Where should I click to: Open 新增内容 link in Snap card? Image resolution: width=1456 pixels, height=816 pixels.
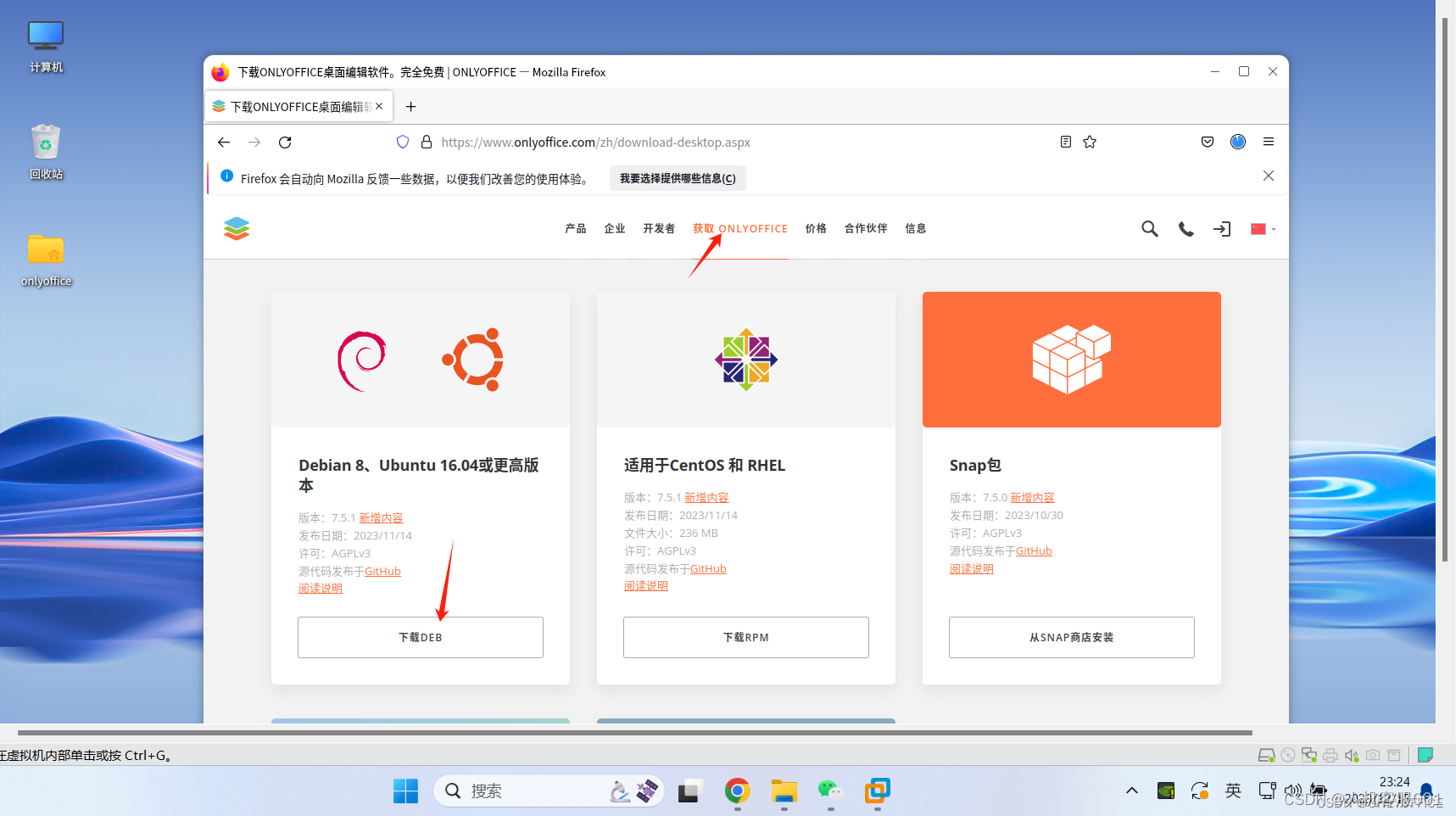pos(1032,497)
